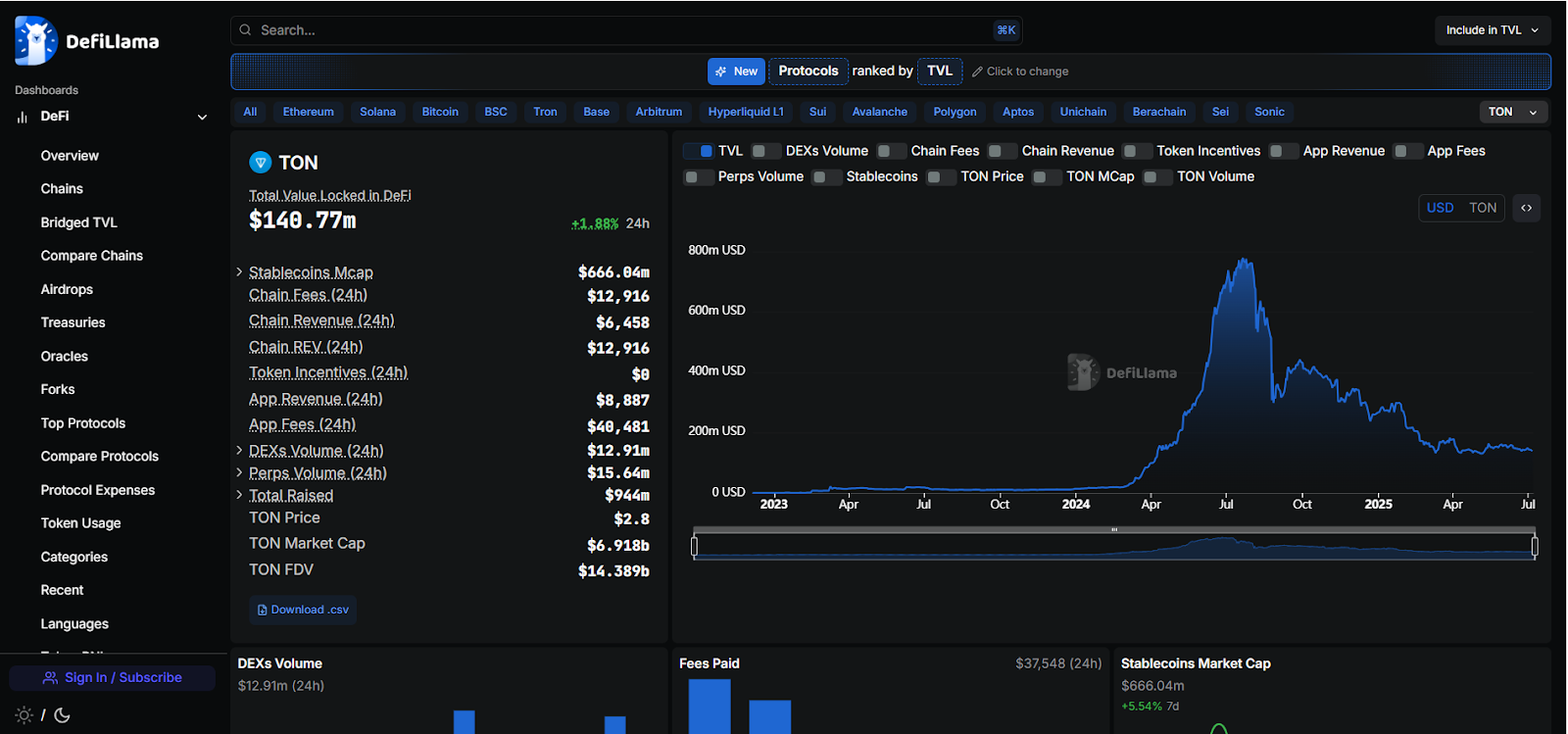Grab the chart range slider left handle
The image size is (1568, 734).
pyautogui.click(x=694, y=546)
